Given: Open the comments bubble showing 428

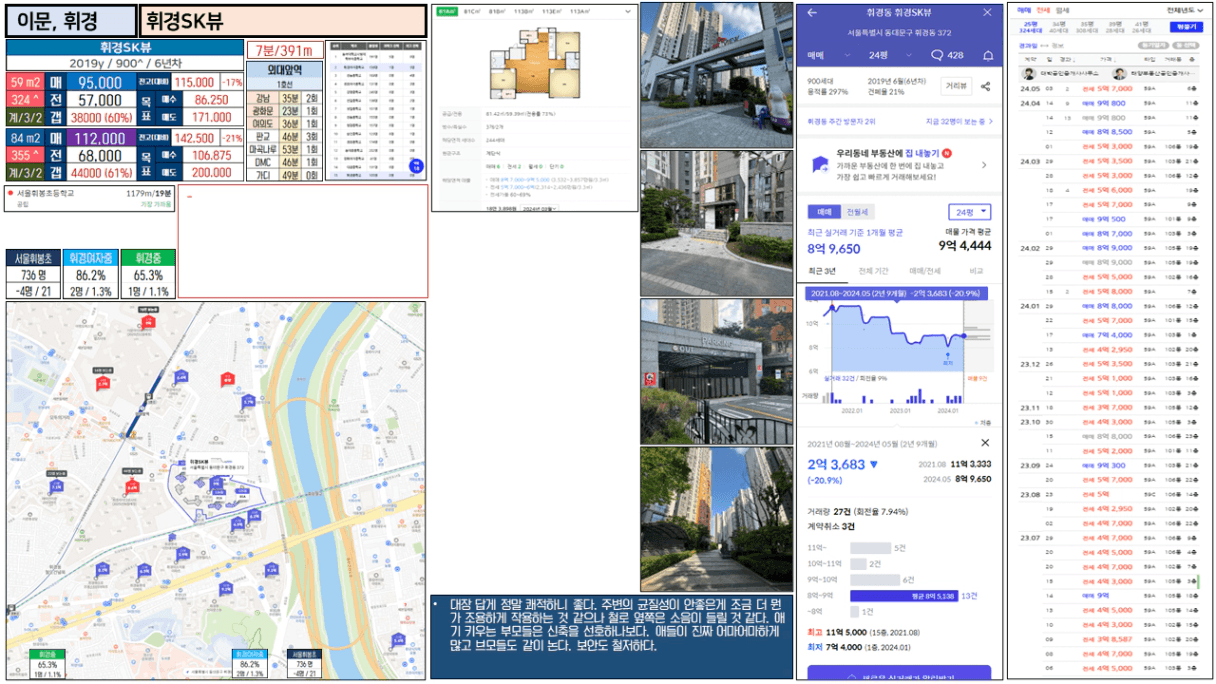Looking at the screenshot, I should point(947,55).
